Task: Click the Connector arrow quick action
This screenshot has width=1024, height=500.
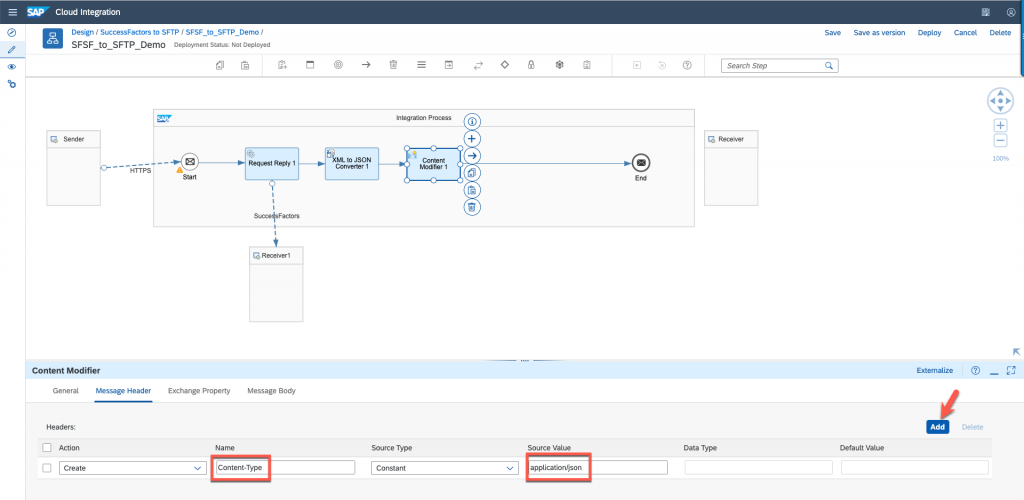Action: pos(472,155)
